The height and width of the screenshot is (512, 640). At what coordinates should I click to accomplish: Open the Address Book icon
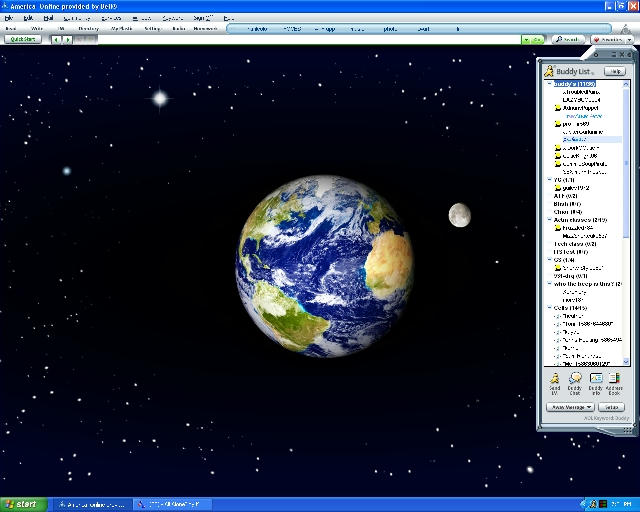click(614, 378)
